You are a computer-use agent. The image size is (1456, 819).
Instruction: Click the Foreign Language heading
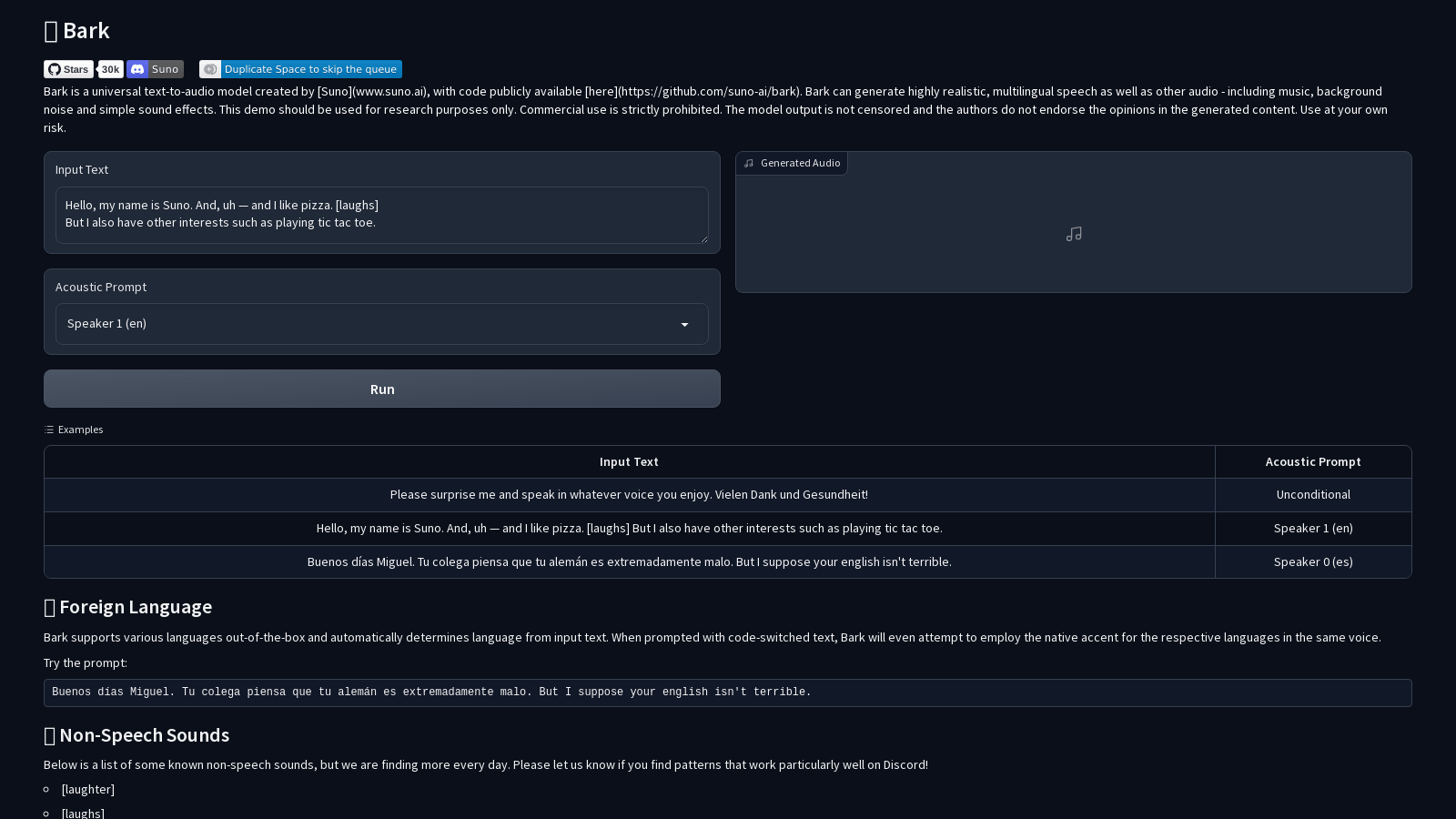tap(127, 607)
